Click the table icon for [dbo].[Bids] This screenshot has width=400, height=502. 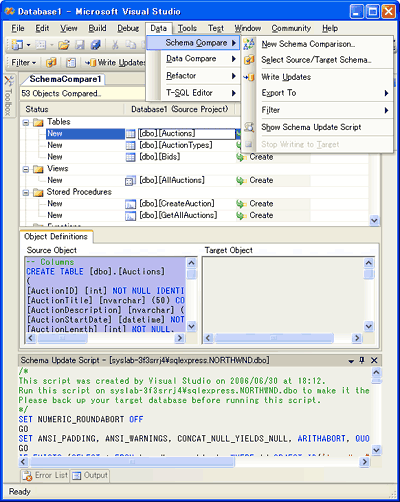click(x=130, y=157)
